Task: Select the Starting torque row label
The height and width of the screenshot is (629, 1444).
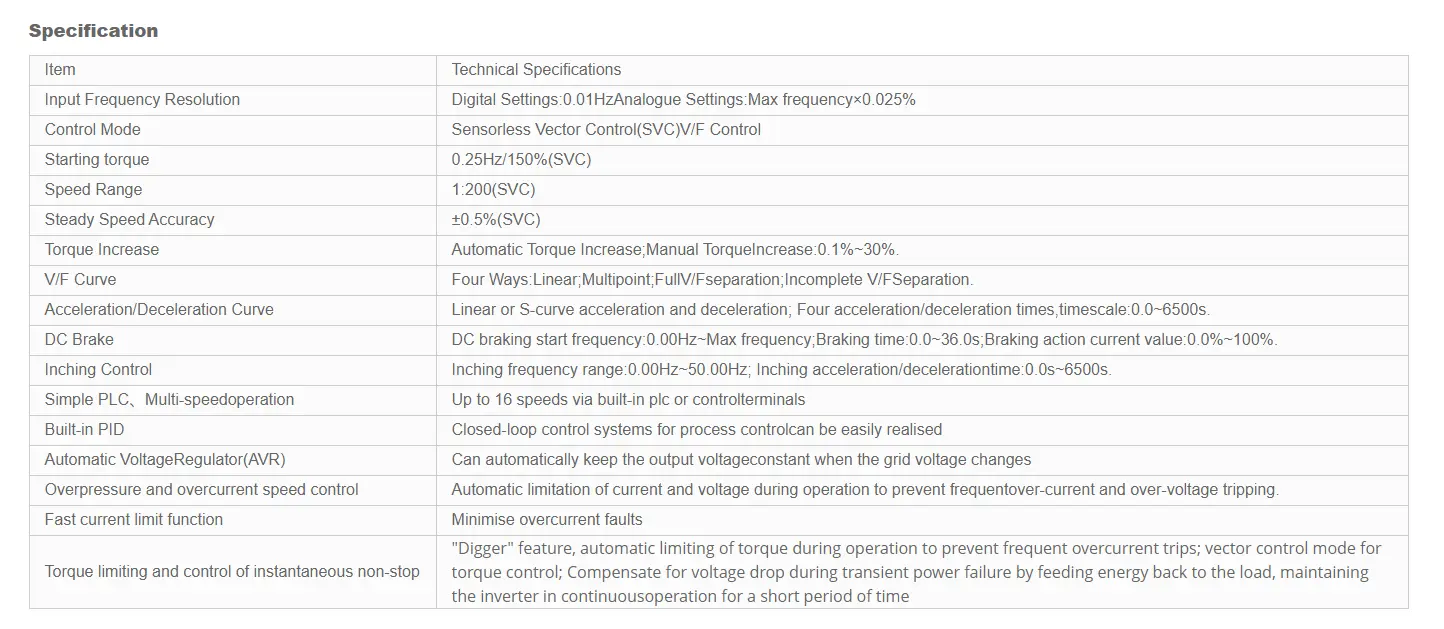Action: (97, 160)
